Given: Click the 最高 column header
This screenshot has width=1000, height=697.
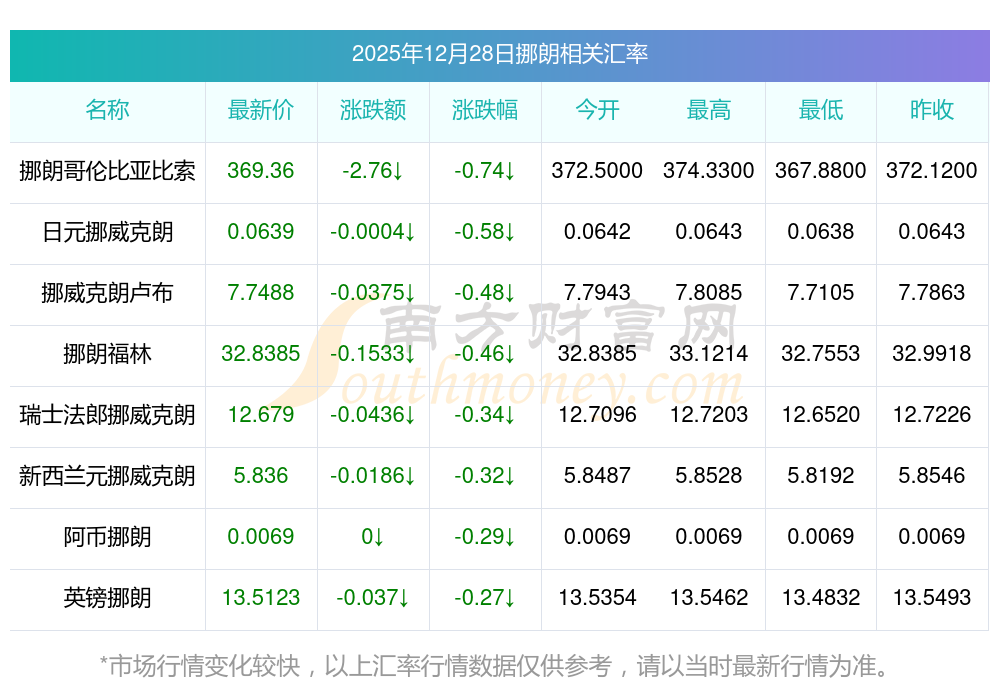Looking at the screenshot, I should [709, 111].
